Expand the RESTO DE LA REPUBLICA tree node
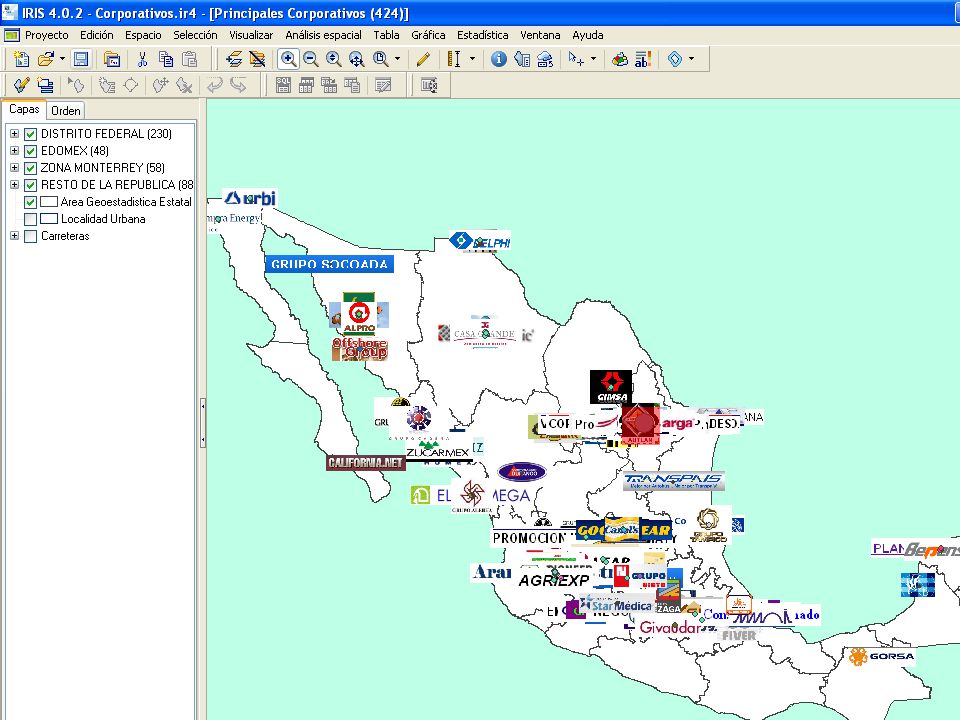 click(14, 184)
